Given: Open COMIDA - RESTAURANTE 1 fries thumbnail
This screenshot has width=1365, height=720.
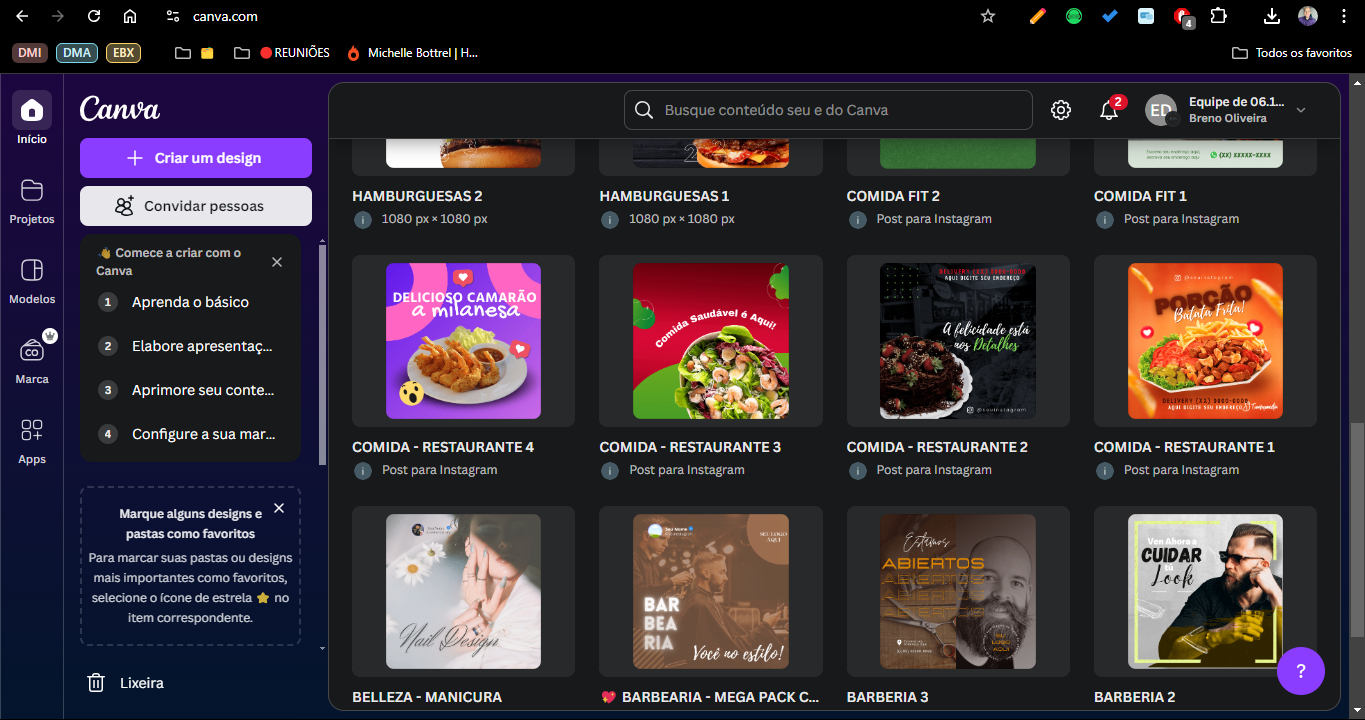Looking at the screenshot, I should coord(1205,341).
